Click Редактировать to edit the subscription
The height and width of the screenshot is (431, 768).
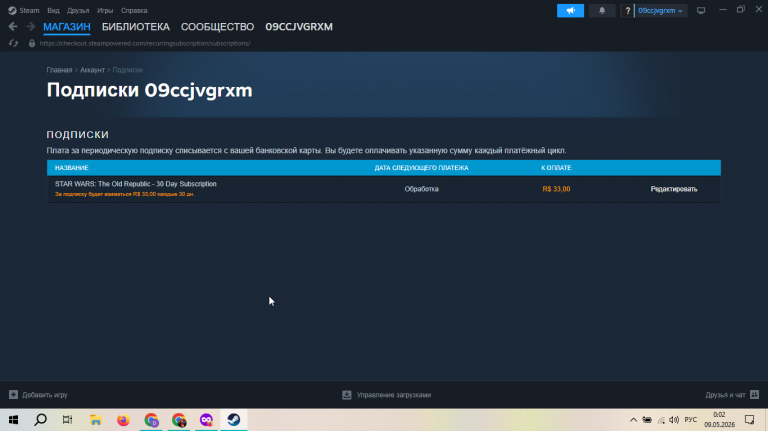coord(673,189)
